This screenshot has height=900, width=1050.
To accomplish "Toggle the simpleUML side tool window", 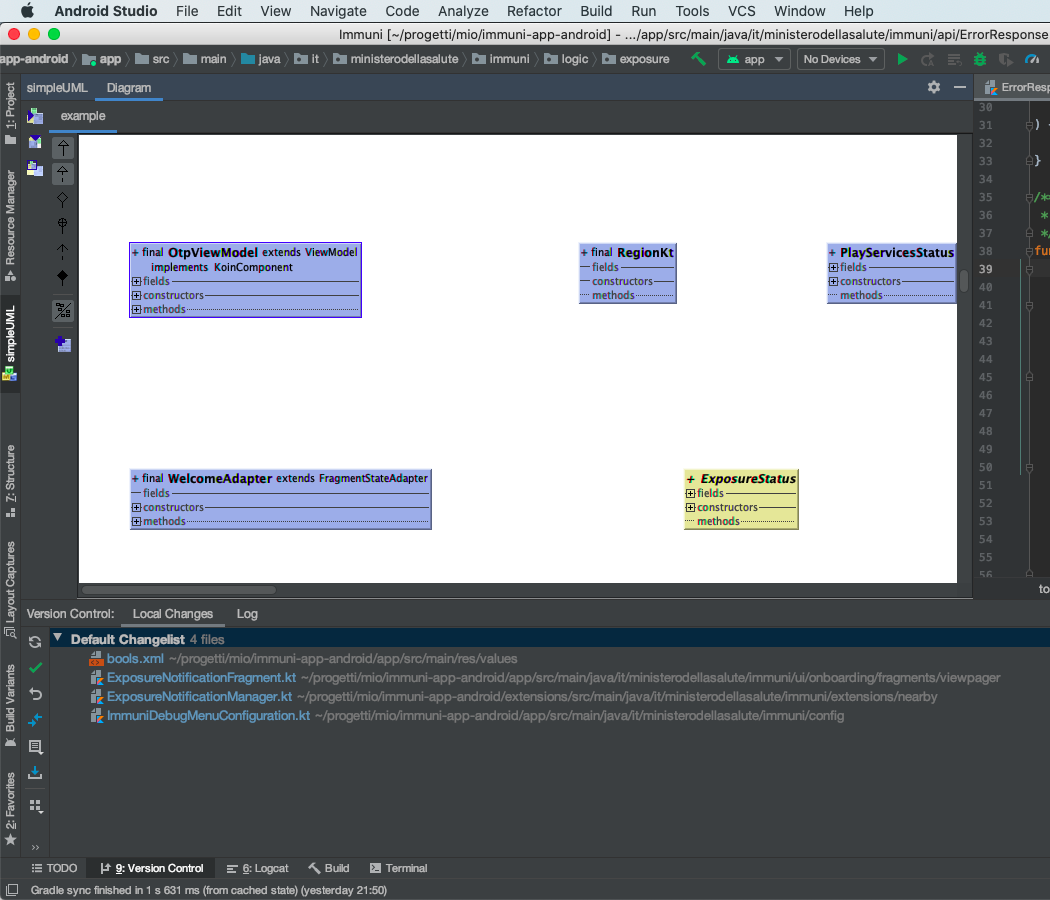I will click(x=10, y=343).
